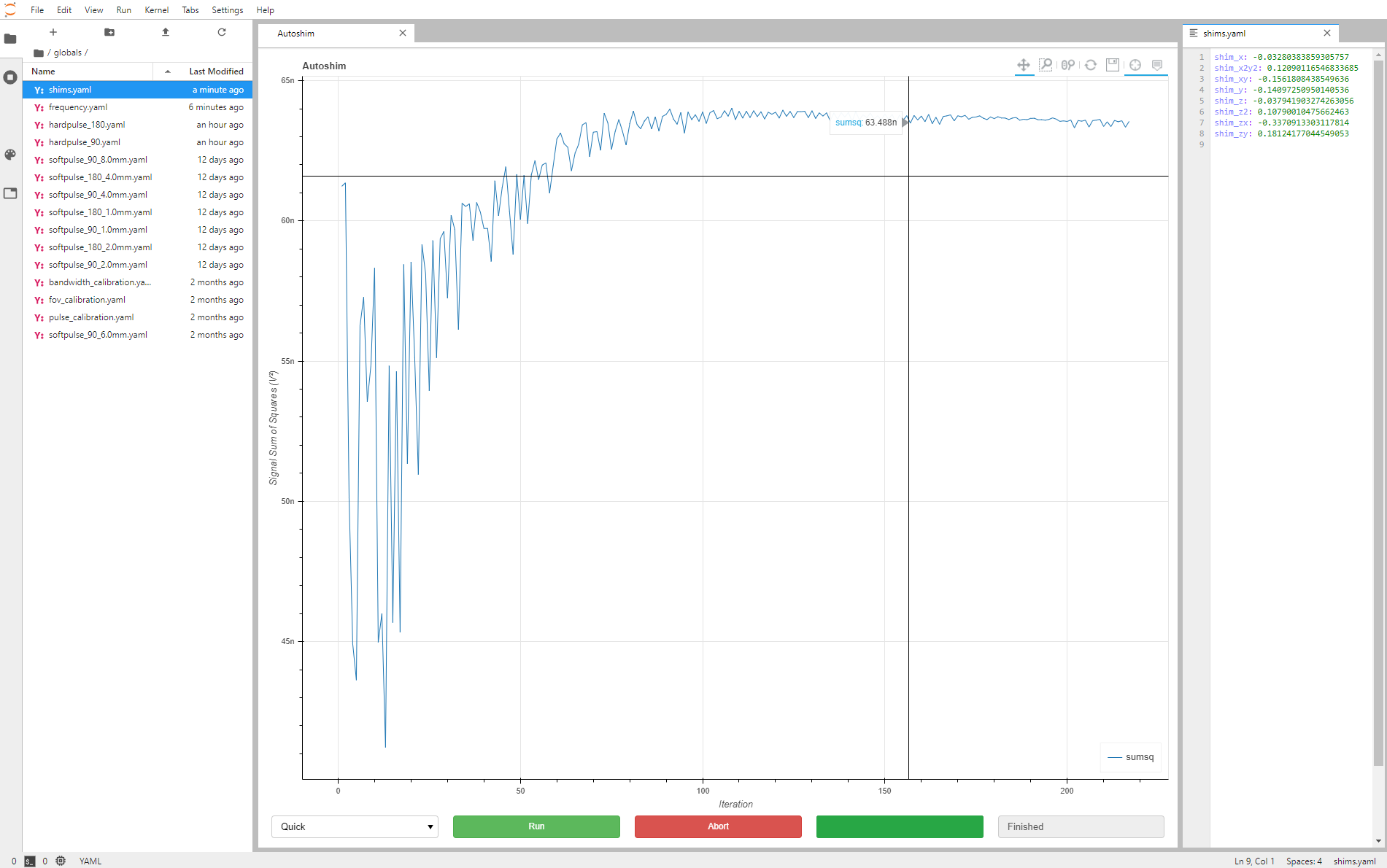The image size is (1387, 868).
Task: Open the Quick mode dropdown
Action: pyautogui.click(x=355, y=826)
